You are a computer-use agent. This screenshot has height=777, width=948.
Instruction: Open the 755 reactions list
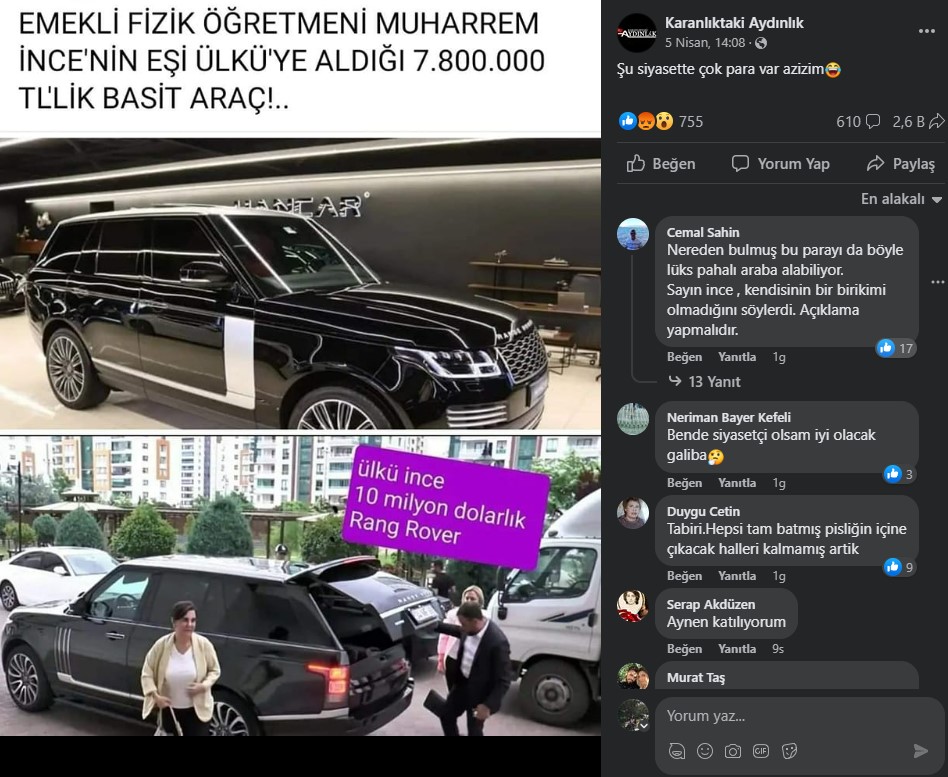click(661, 122)
